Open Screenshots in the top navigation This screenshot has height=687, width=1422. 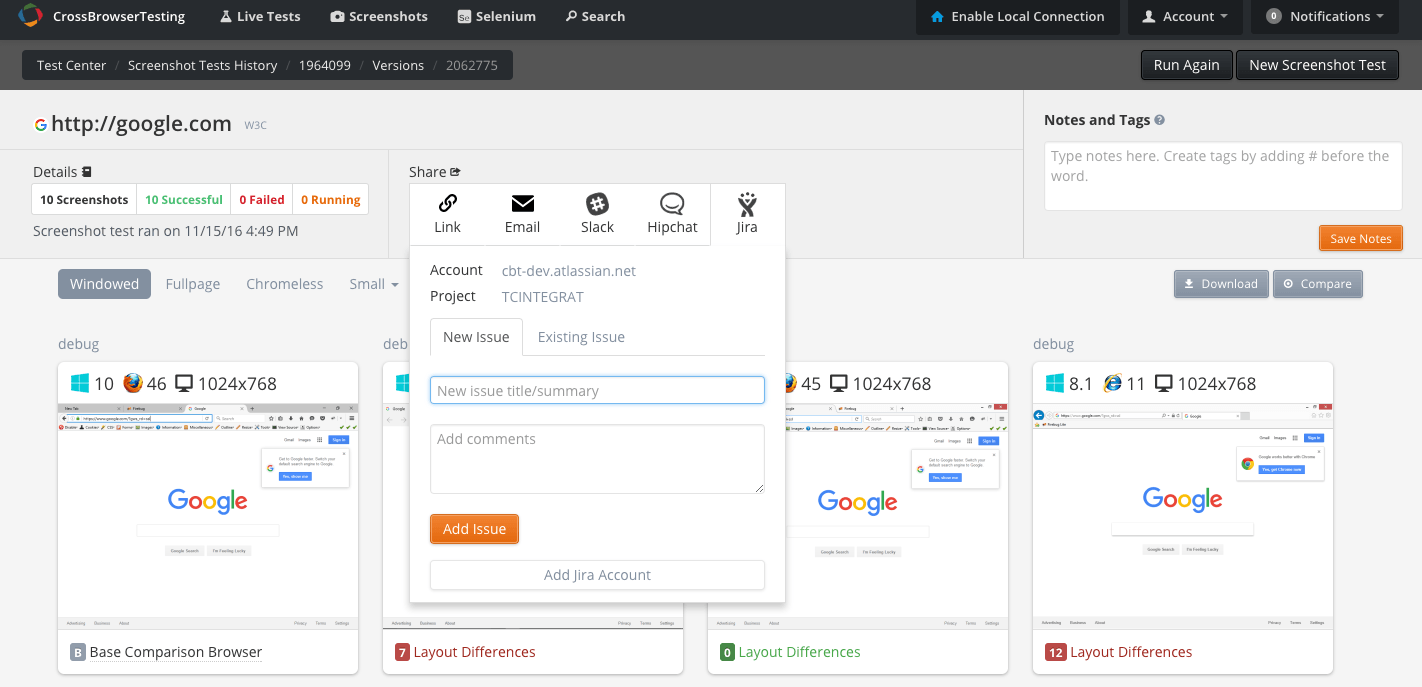pos(379,16)
